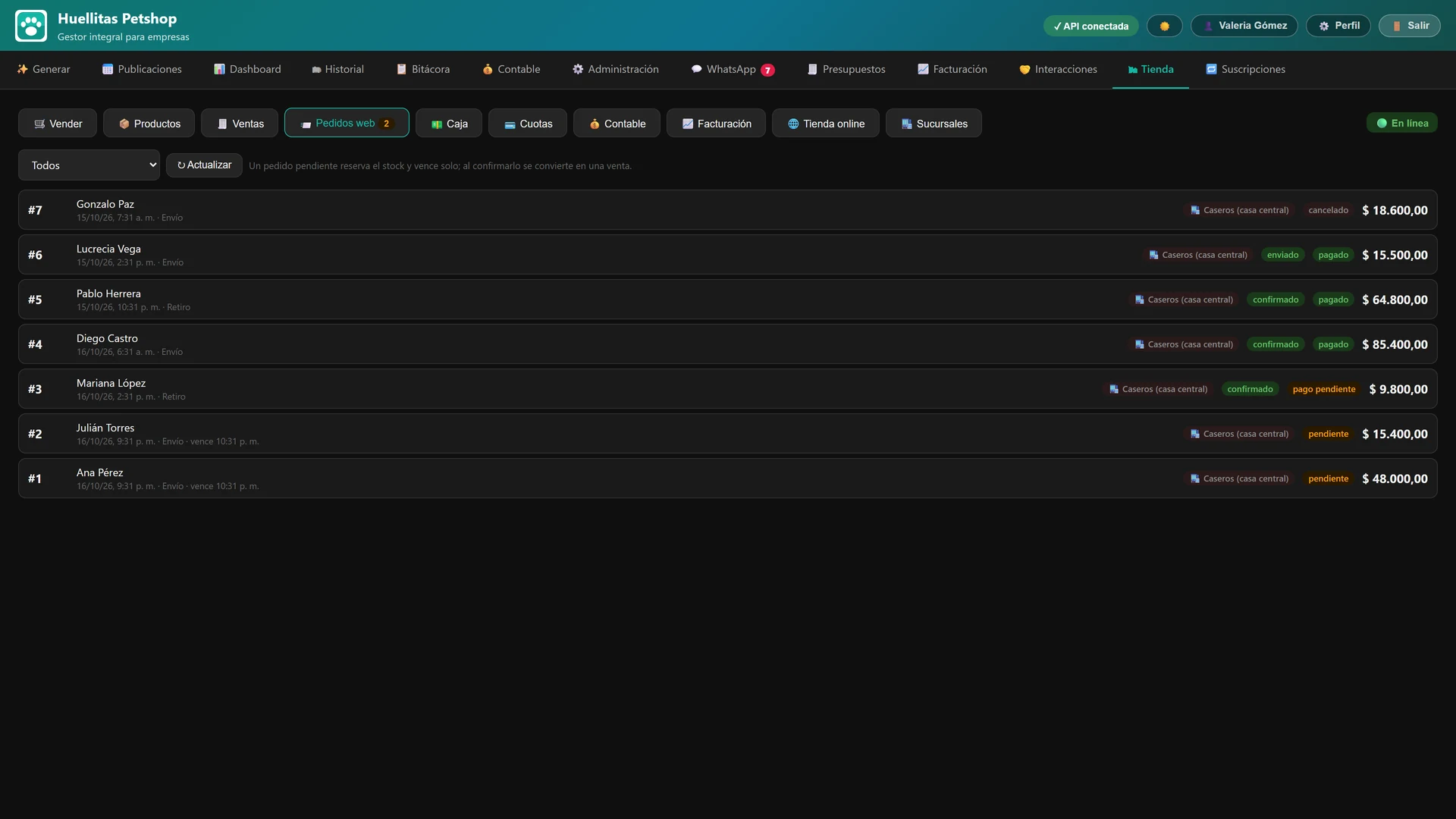1456x819 pixels.
Task: Open order #5 from Pablo Herrera
Action: (x=728, y=300)
